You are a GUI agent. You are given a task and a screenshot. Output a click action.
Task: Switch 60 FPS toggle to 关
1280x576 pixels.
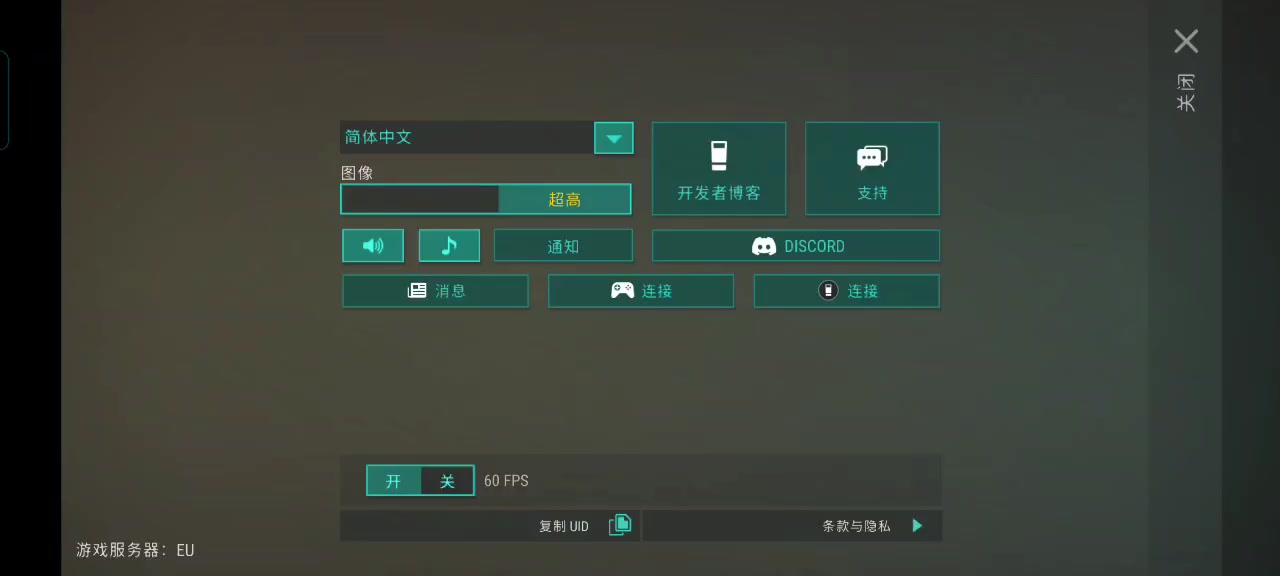[x=447, y=481]
